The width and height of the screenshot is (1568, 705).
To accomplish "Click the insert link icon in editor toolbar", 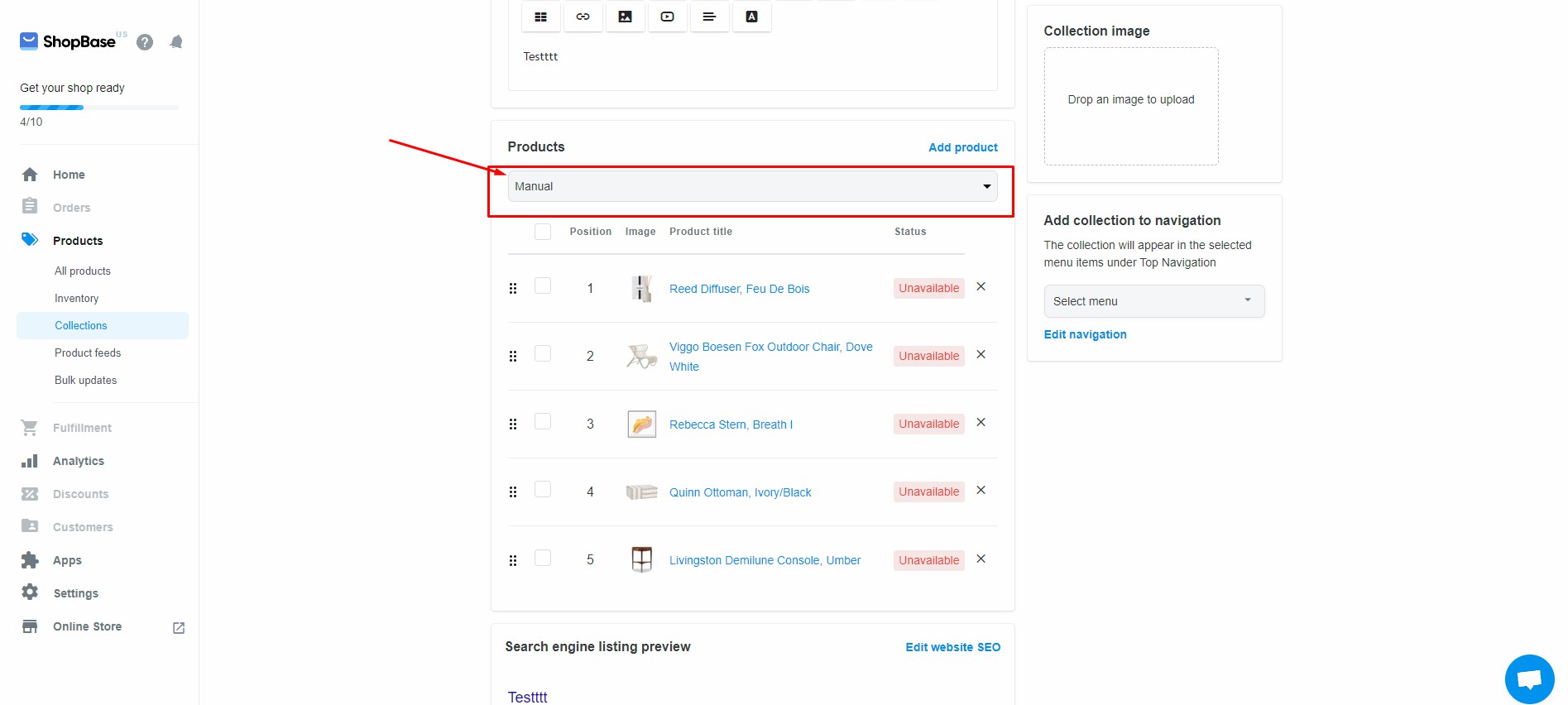I will (583, 17).
